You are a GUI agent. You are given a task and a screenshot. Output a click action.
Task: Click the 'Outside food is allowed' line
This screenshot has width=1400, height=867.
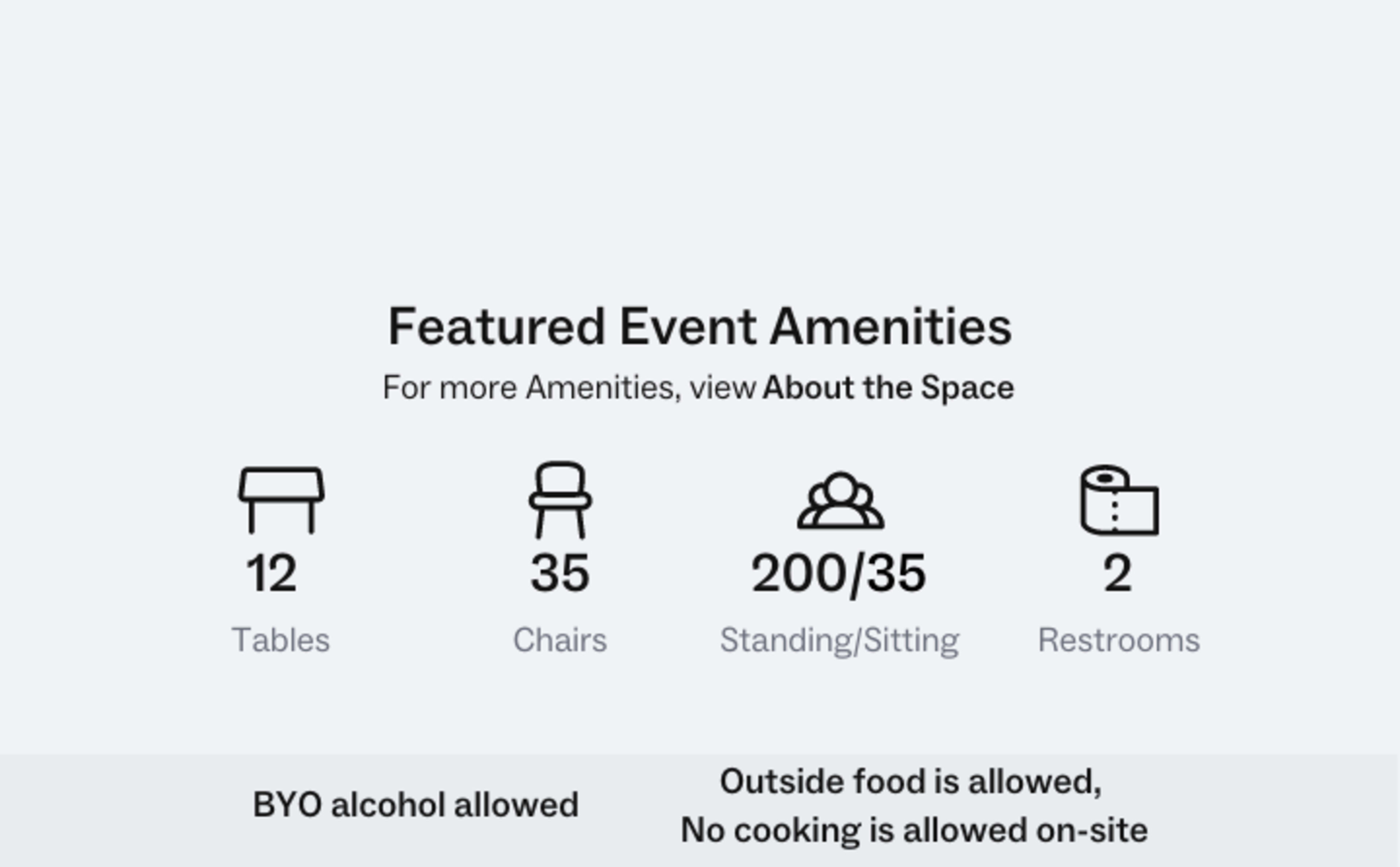(x=911, y=782)
